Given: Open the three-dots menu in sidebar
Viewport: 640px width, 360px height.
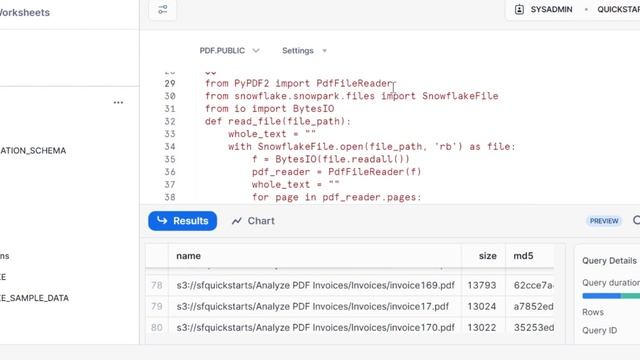Looking at the screenshot, I should click(x=118, y=102).
